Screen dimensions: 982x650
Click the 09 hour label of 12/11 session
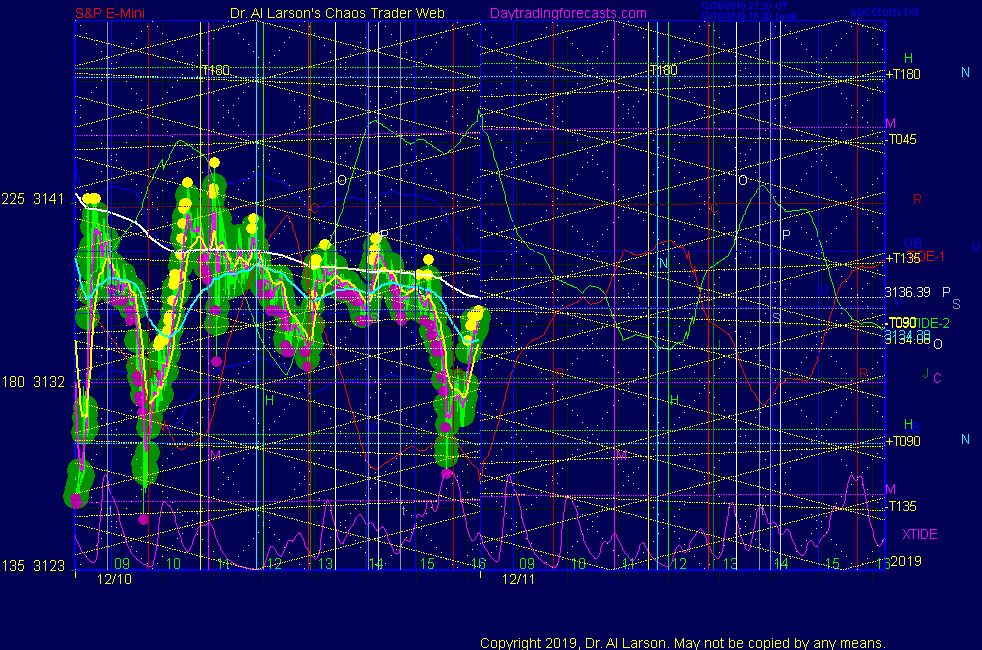tap(527, 564)
